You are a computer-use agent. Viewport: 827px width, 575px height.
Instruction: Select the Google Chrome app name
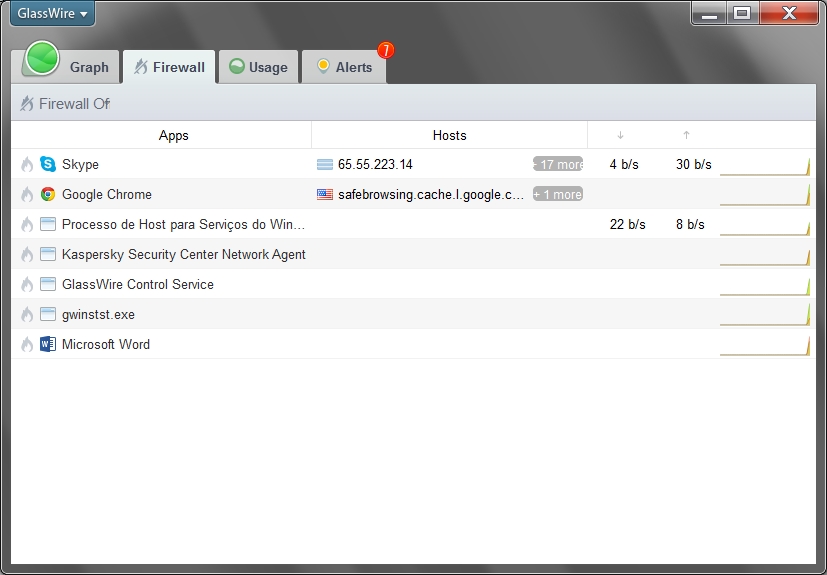107,195
